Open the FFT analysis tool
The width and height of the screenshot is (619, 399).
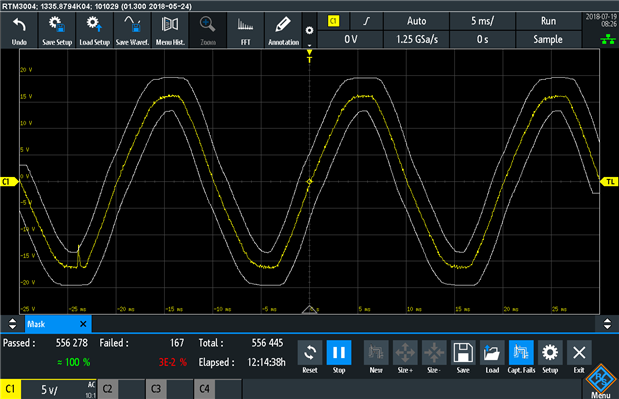point(245,30)
